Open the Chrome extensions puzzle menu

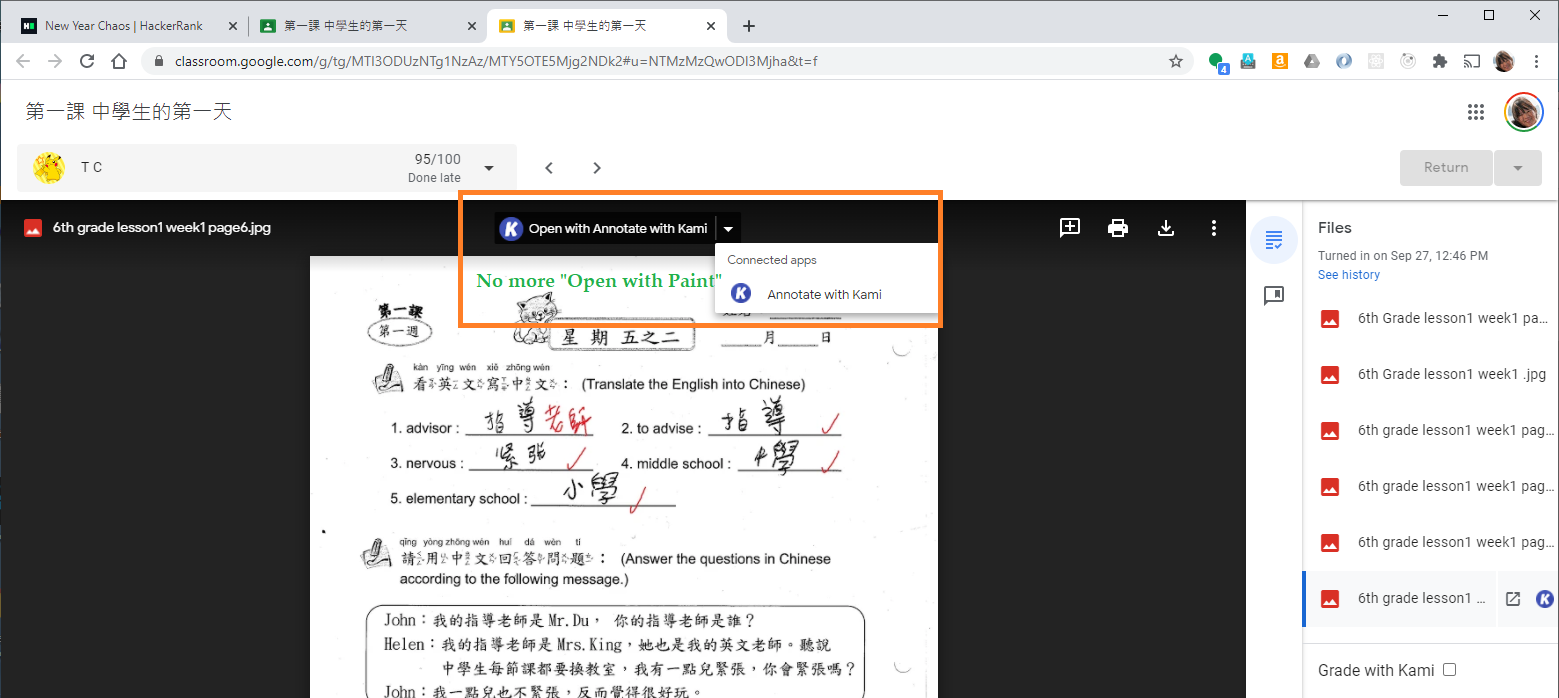1439,61
